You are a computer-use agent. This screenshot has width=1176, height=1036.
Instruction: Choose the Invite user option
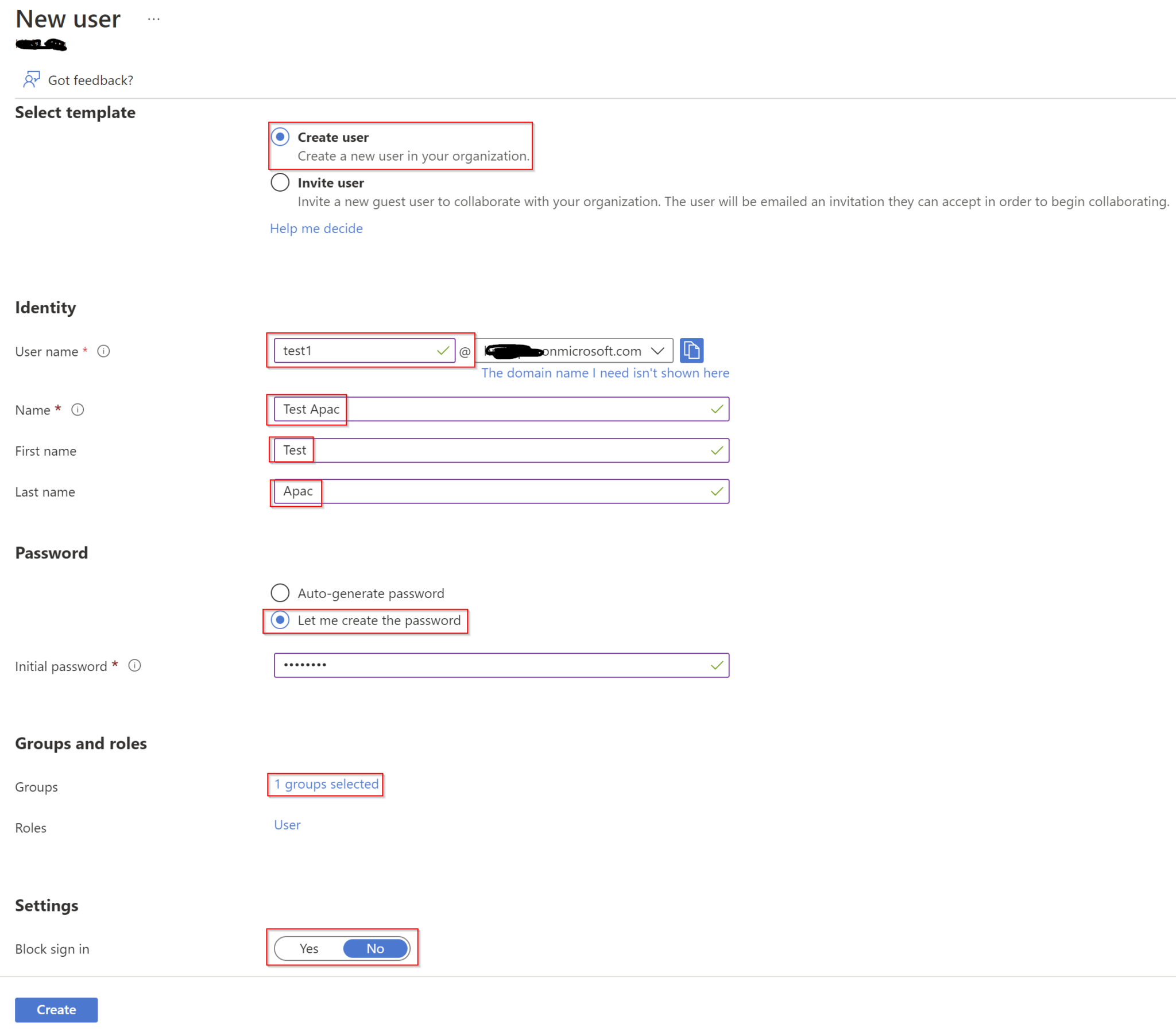(x=280, y=183)
